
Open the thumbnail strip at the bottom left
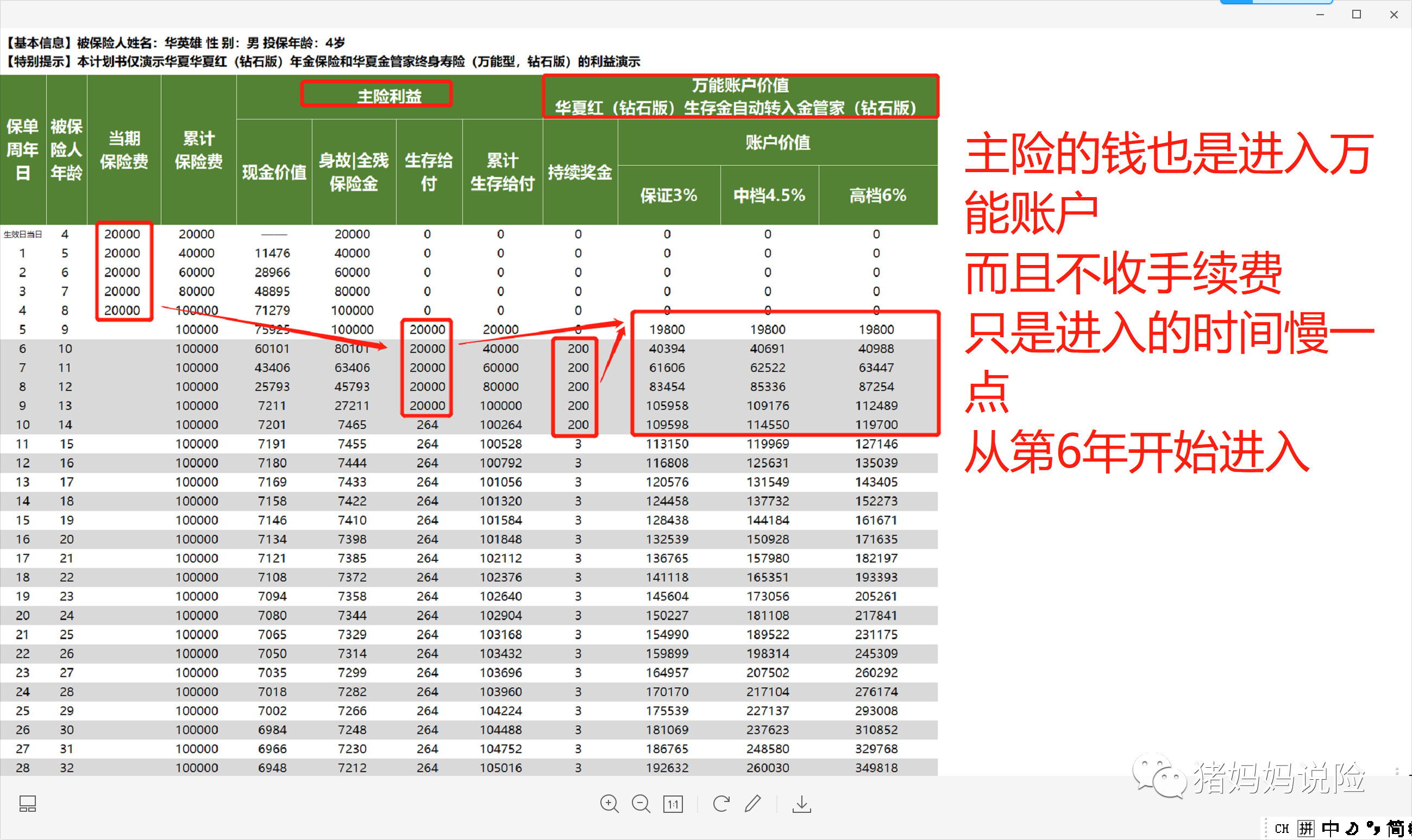coord(28,804)
